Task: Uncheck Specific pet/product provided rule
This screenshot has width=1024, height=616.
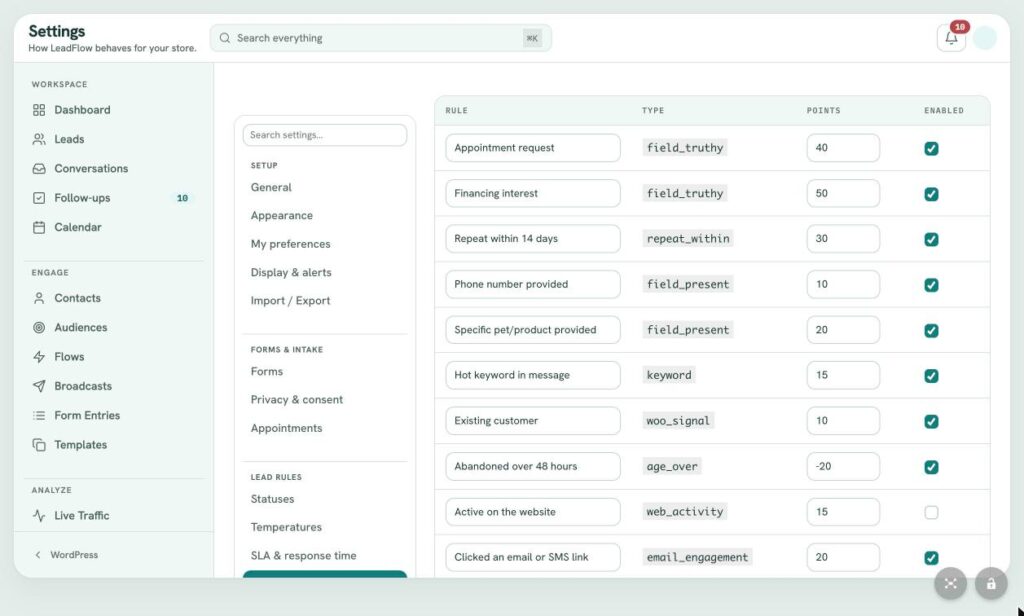Action: (931, 331)
